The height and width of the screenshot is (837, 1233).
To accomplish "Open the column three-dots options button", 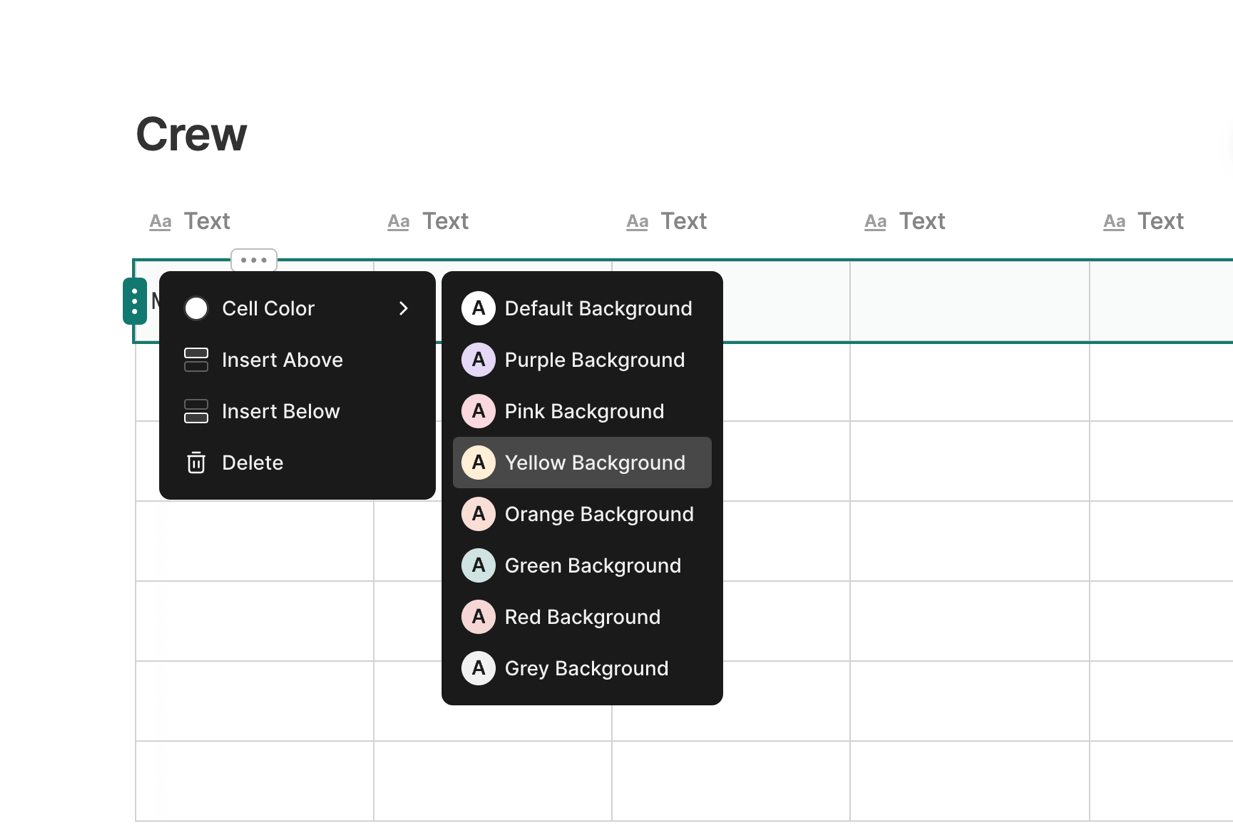I will pos(254,260).
